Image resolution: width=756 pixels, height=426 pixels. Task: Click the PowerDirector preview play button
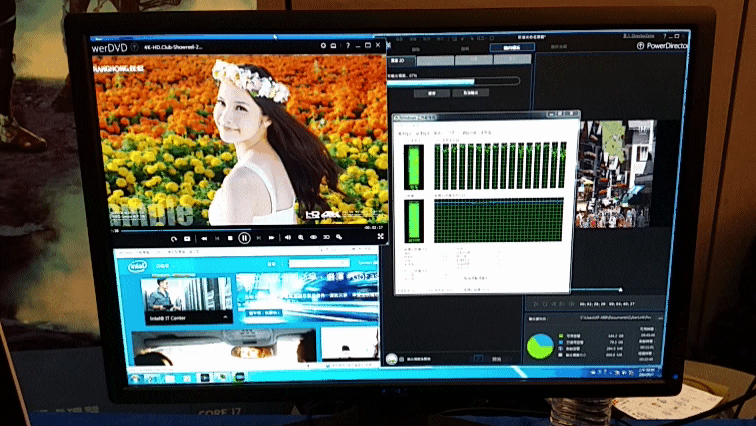coord(535,304)
